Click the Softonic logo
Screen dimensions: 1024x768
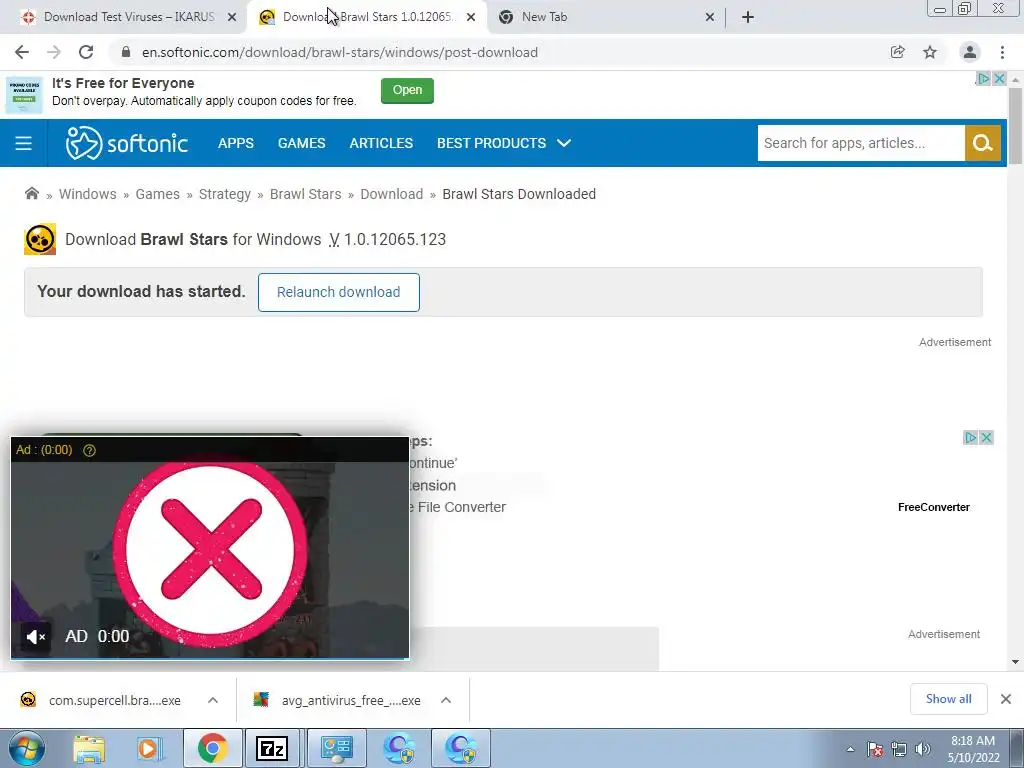(x=127, y=143)
